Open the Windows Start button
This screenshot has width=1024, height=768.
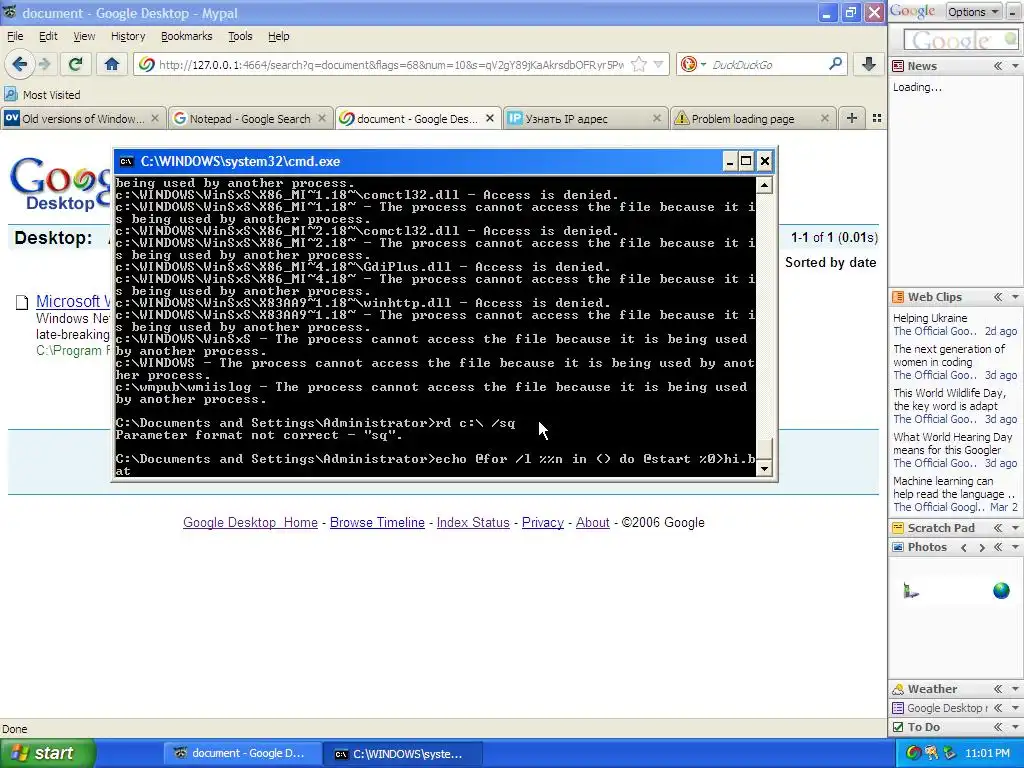[x=48, y=753]
